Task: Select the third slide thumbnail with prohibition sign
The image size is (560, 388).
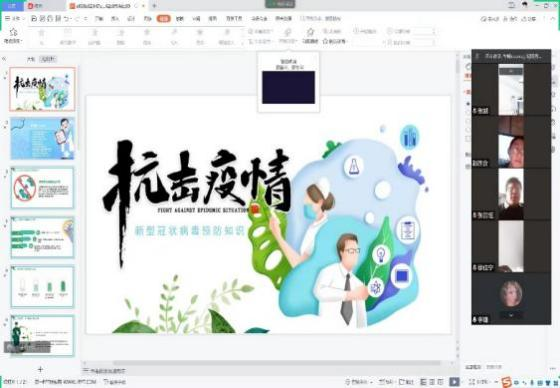Action: [x=42, y=188]
